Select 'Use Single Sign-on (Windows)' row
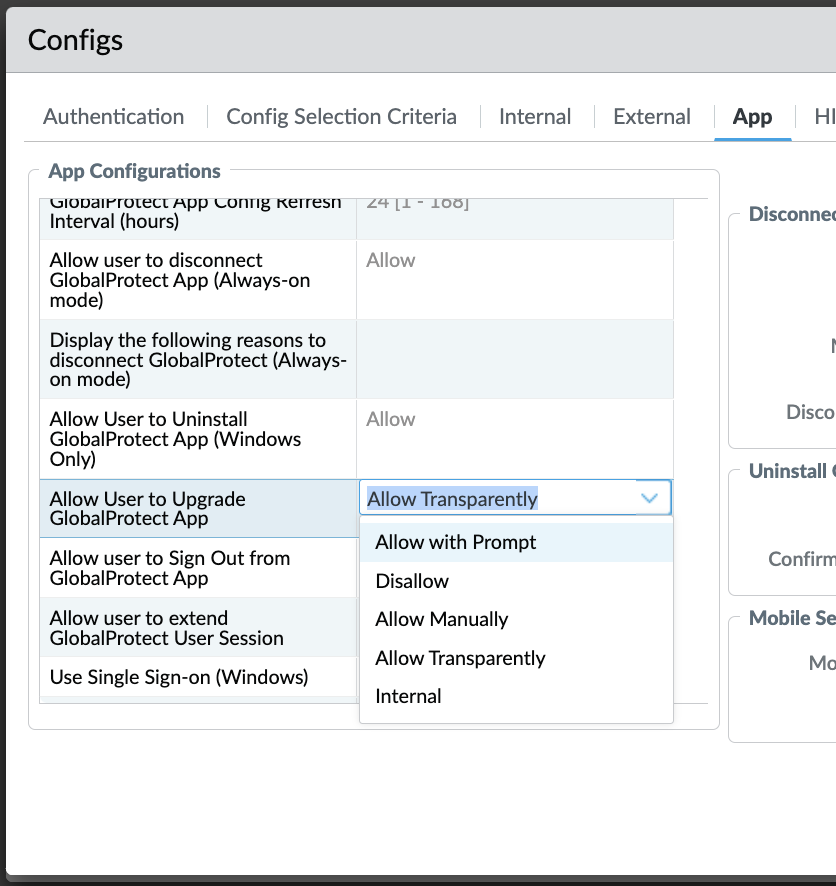The image size is (836, 886). [198, 677]
